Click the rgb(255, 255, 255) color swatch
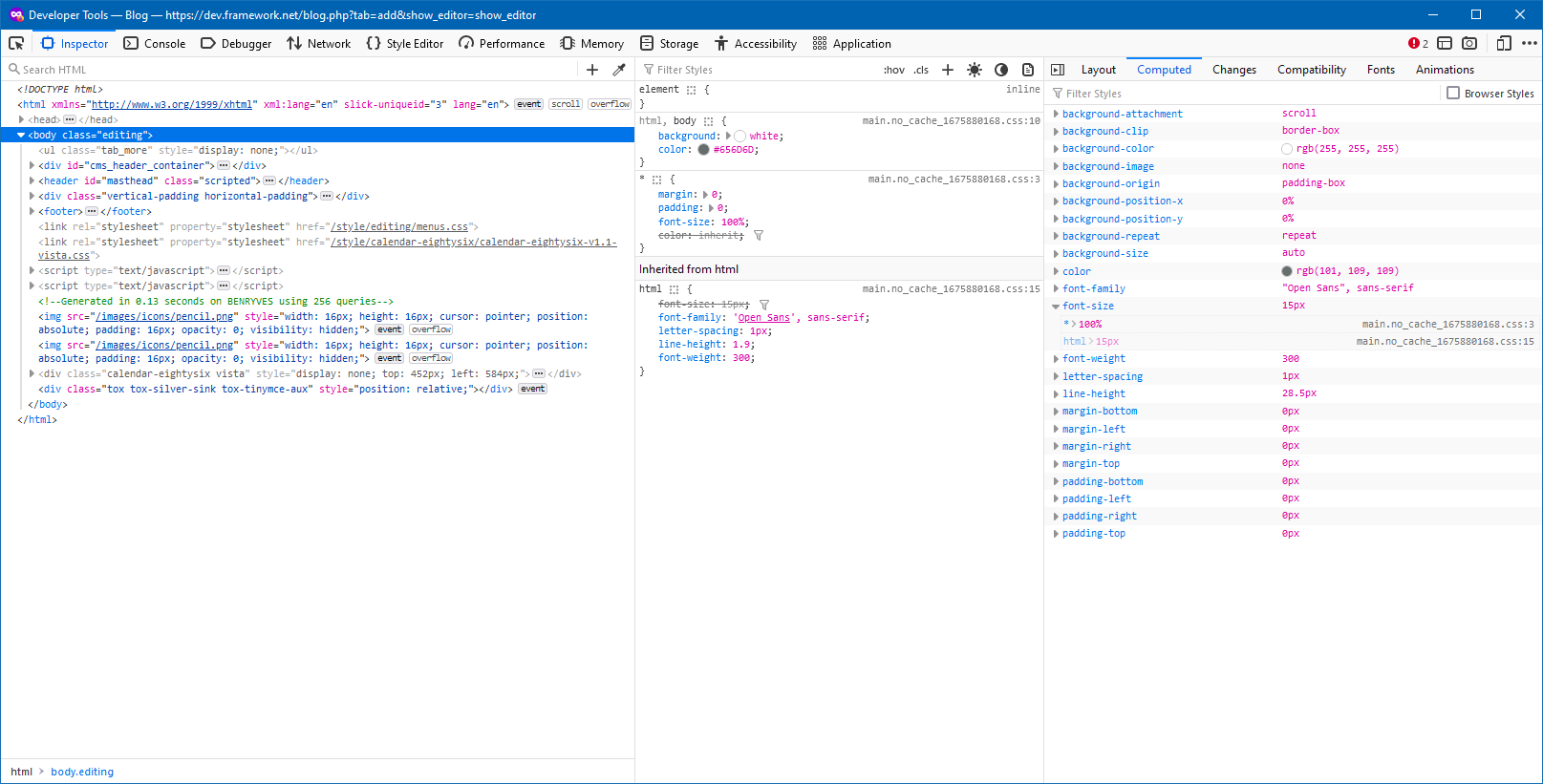Viewport: 1543px width, 784px height. (1287, 150)
